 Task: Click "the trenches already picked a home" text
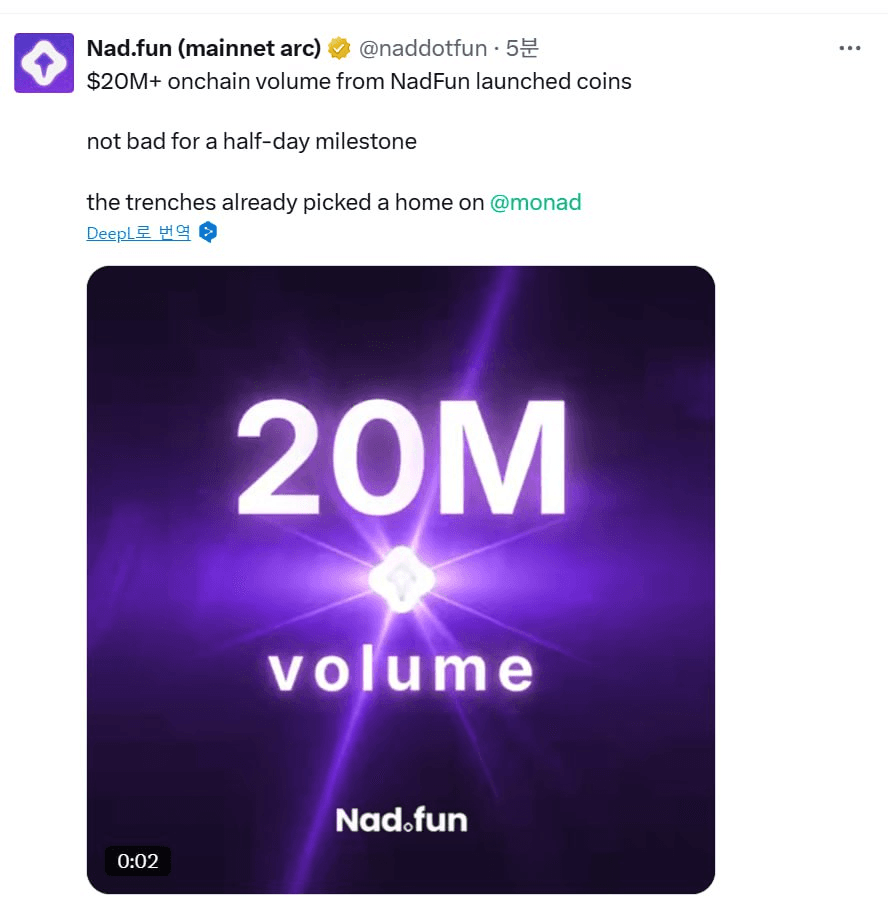point(285,202)
